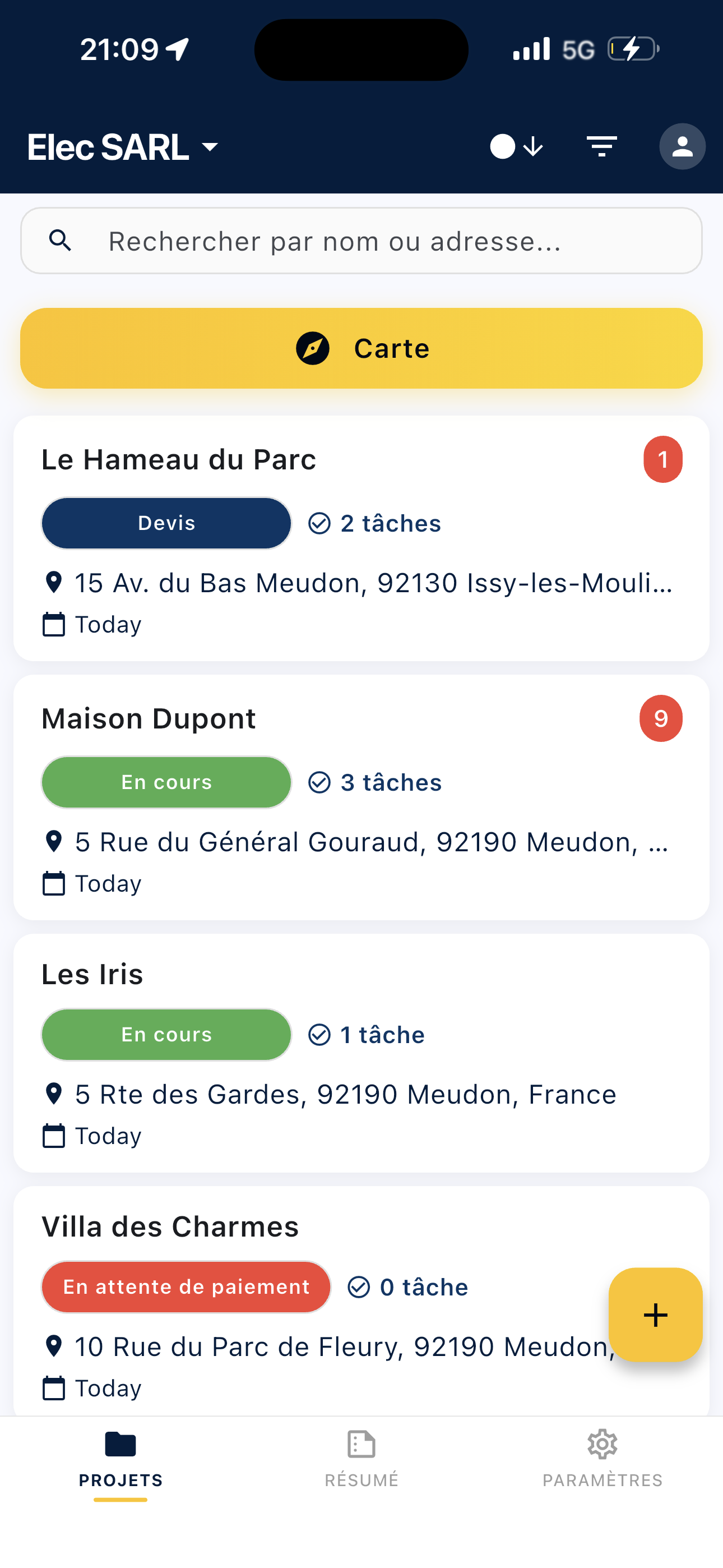Viewport: 723px width, 1568px height.
Task: Open the Maison Dupont project title
Action: 149,718
